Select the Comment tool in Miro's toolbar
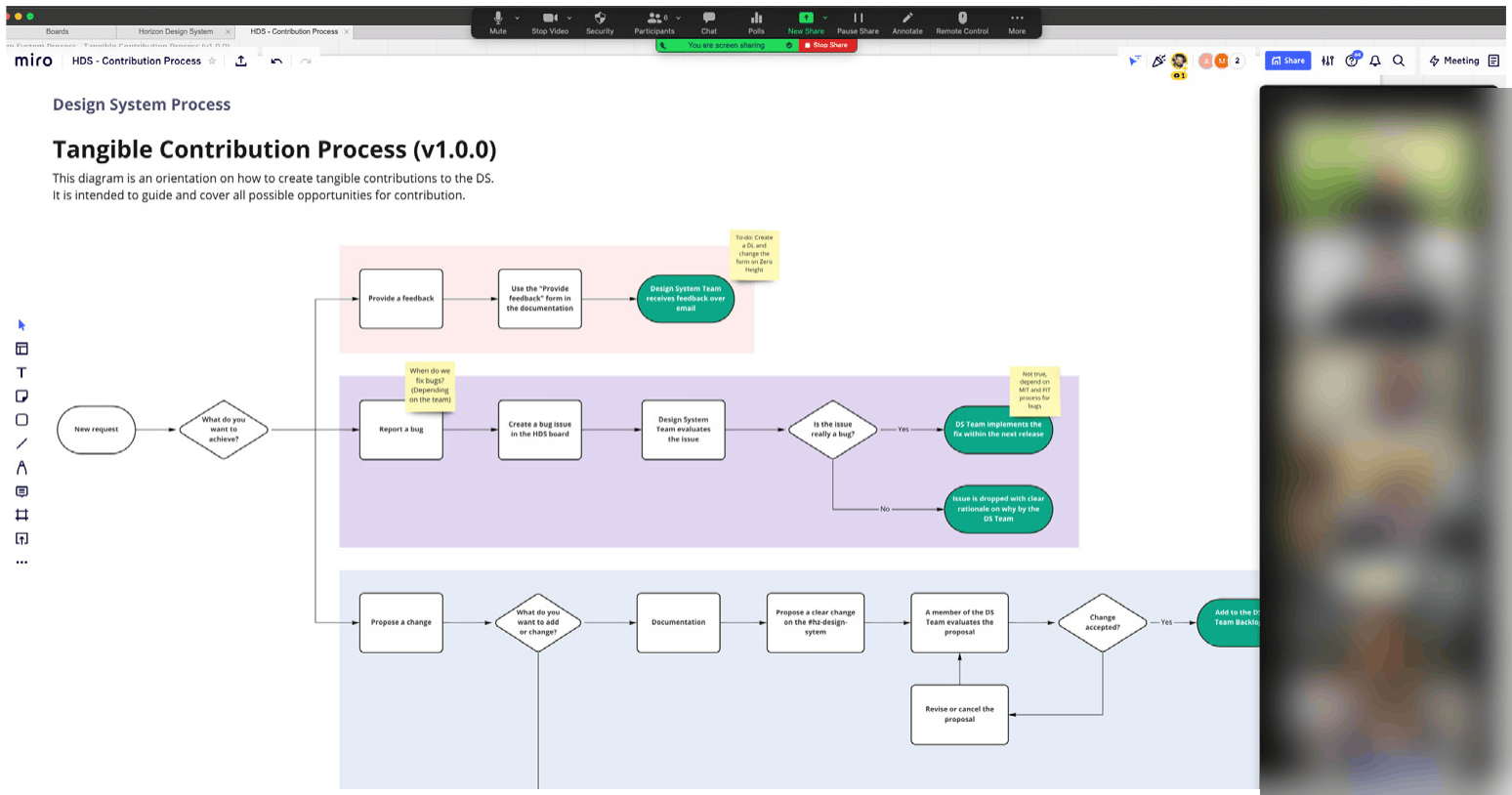Image resolution: width=1512 pixels, height=795 pixels. 21,491
